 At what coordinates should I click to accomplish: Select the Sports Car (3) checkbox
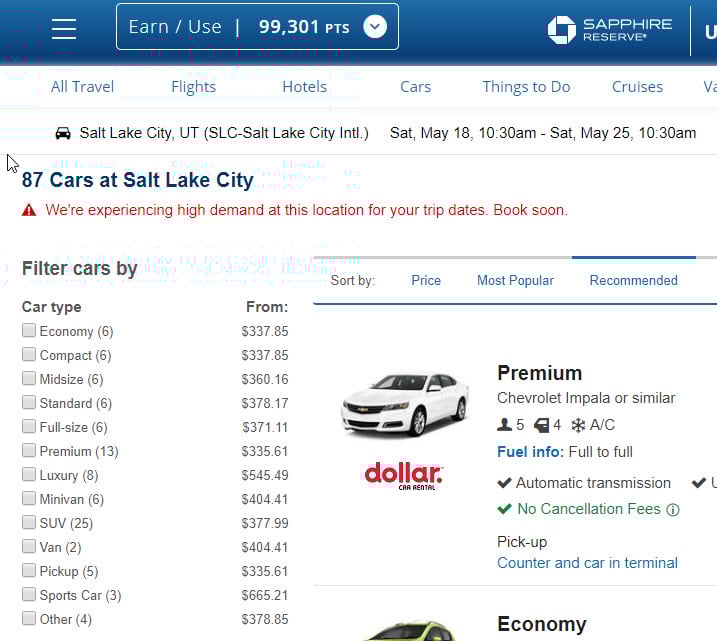[x=29, y=594]
